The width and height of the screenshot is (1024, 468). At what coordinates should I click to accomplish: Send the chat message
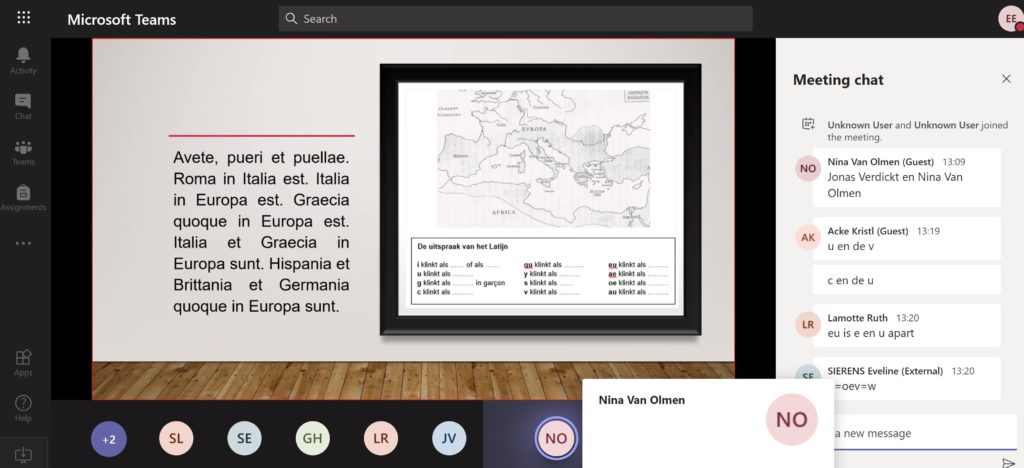click(x=1008, y=462)
